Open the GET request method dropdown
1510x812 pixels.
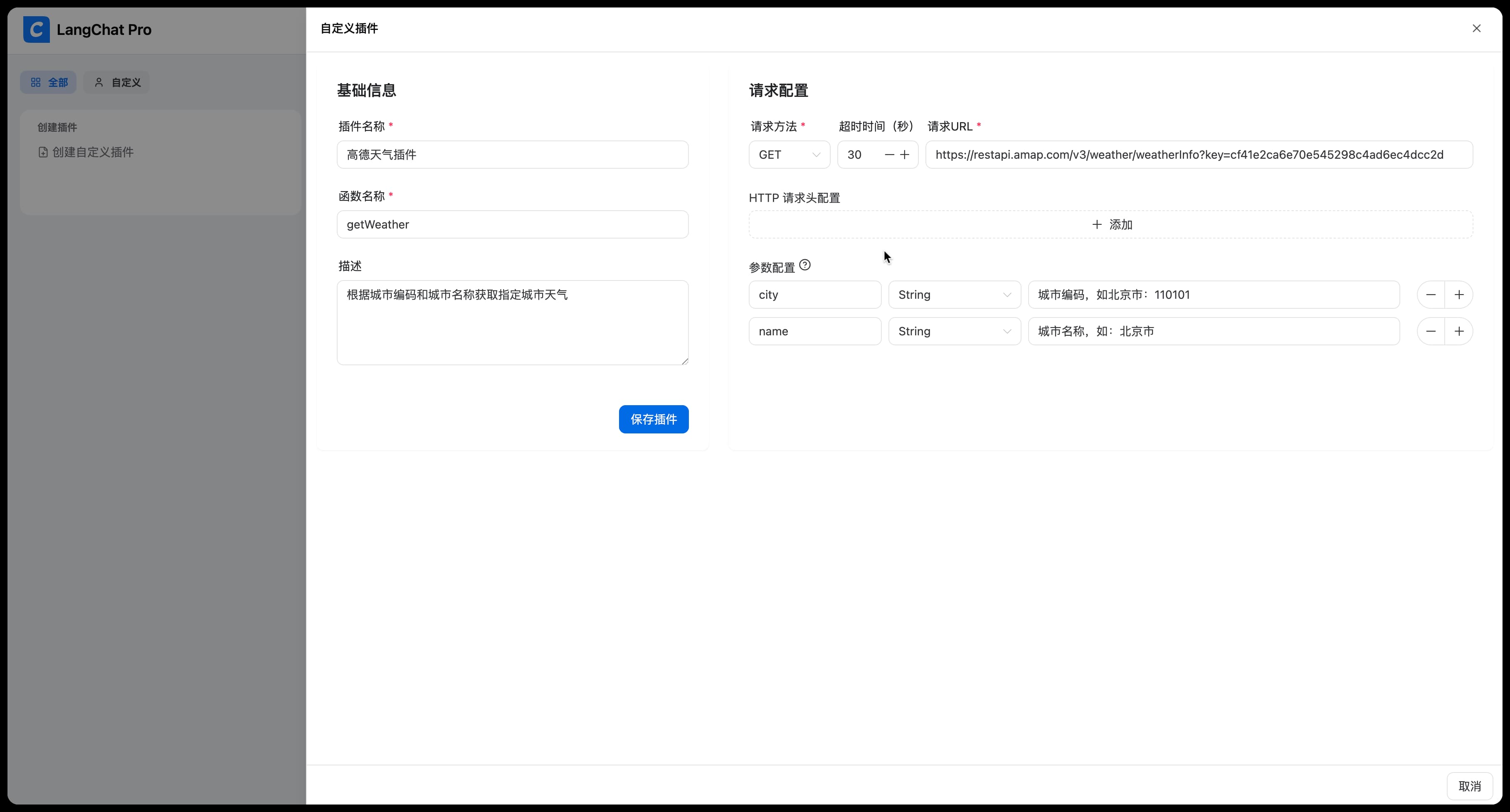point(789,155)
